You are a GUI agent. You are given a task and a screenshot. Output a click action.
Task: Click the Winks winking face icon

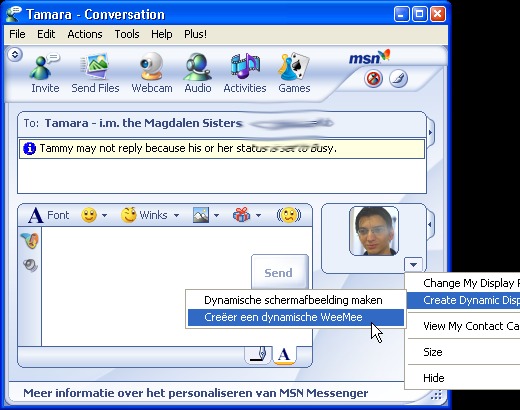click(x=129, y=215)
